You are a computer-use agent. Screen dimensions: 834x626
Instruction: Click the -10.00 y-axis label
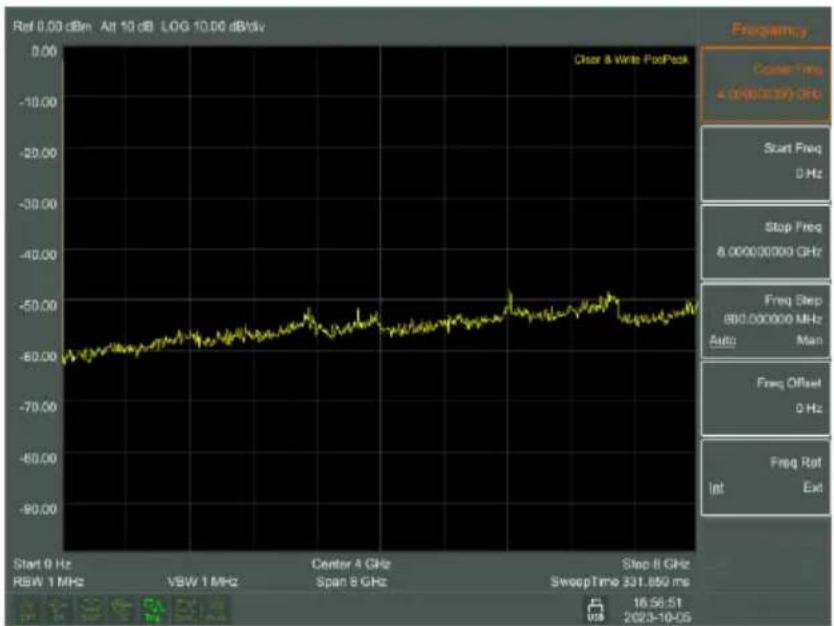38,102
